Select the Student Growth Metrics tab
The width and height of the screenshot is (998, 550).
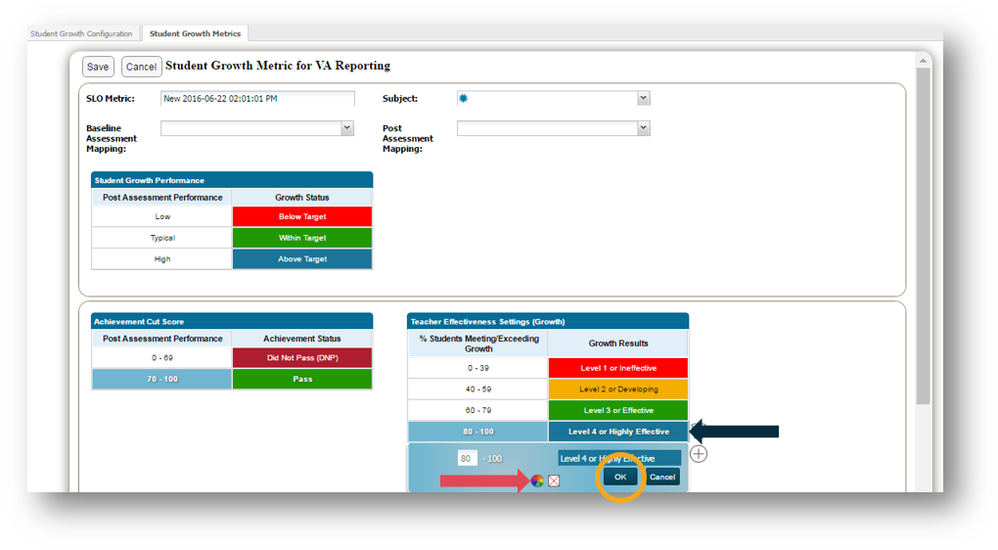(195, 34)
